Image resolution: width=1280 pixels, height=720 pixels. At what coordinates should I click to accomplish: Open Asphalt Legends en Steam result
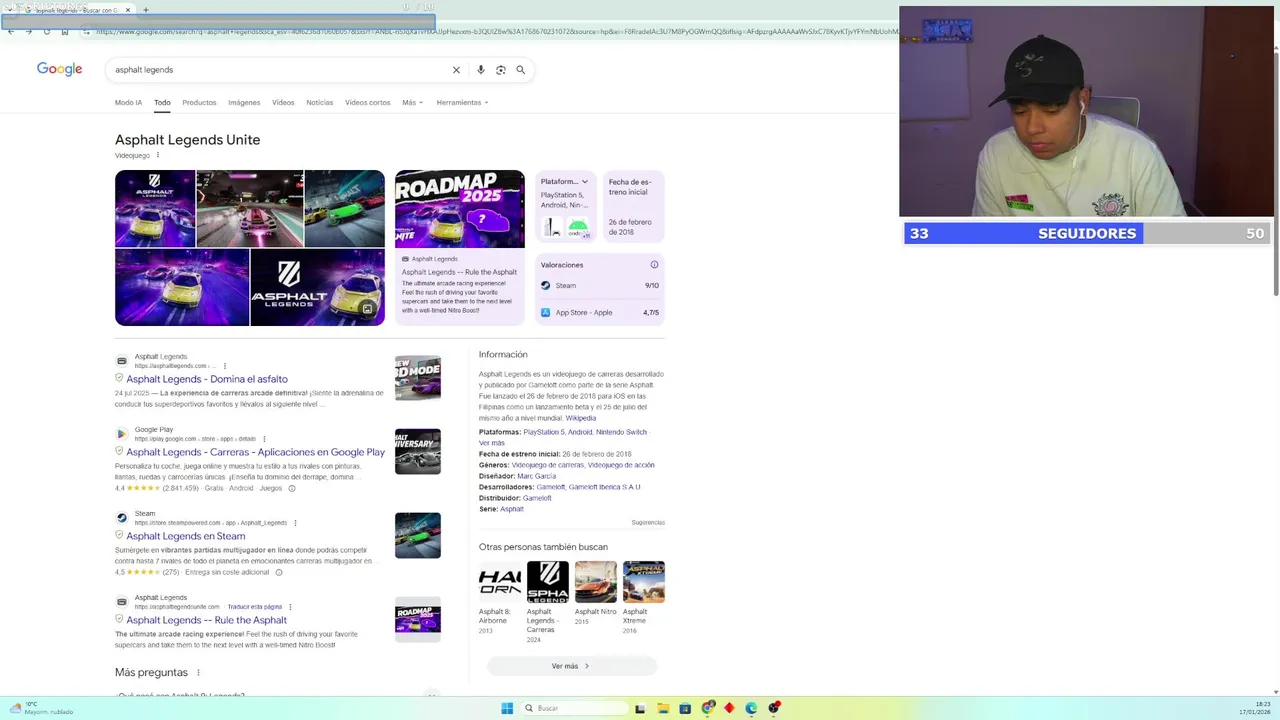185,536
